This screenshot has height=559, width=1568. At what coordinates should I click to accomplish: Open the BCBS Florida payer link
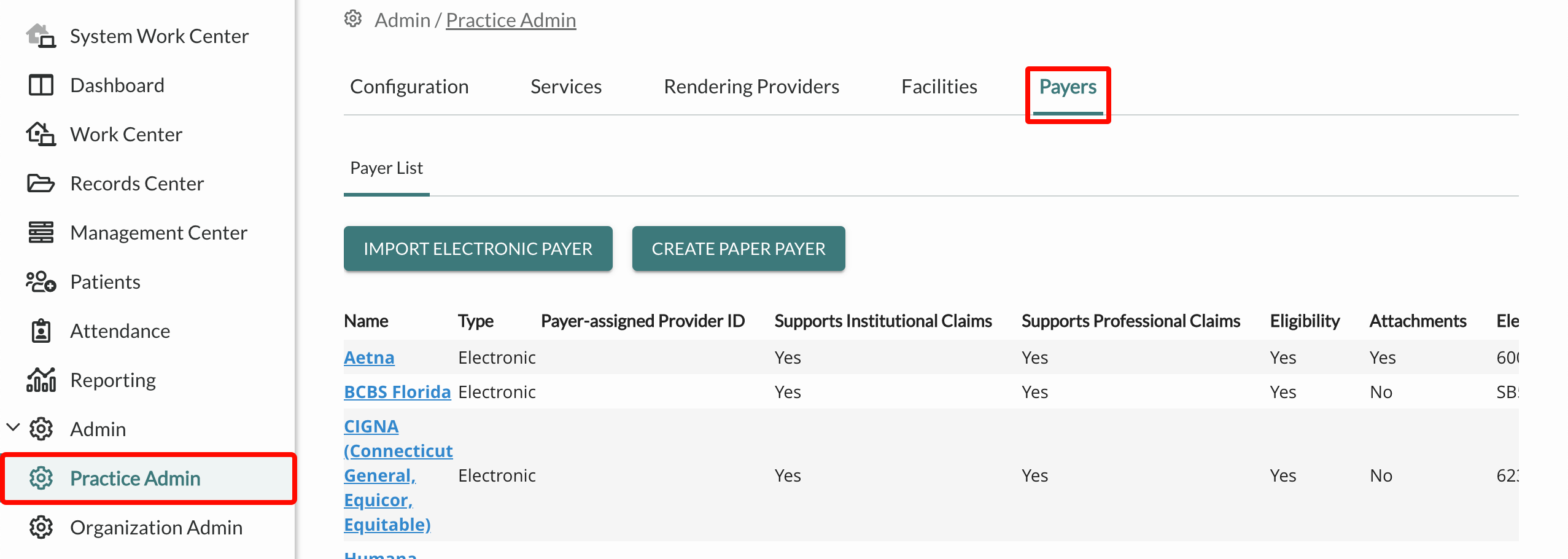pos(397,392)
